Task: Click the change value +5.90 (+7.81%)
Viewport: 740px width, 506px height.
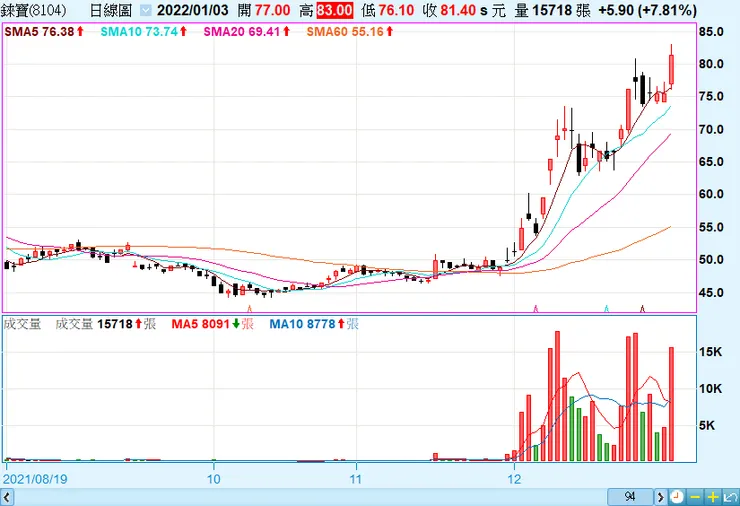Action: [648, 10]
